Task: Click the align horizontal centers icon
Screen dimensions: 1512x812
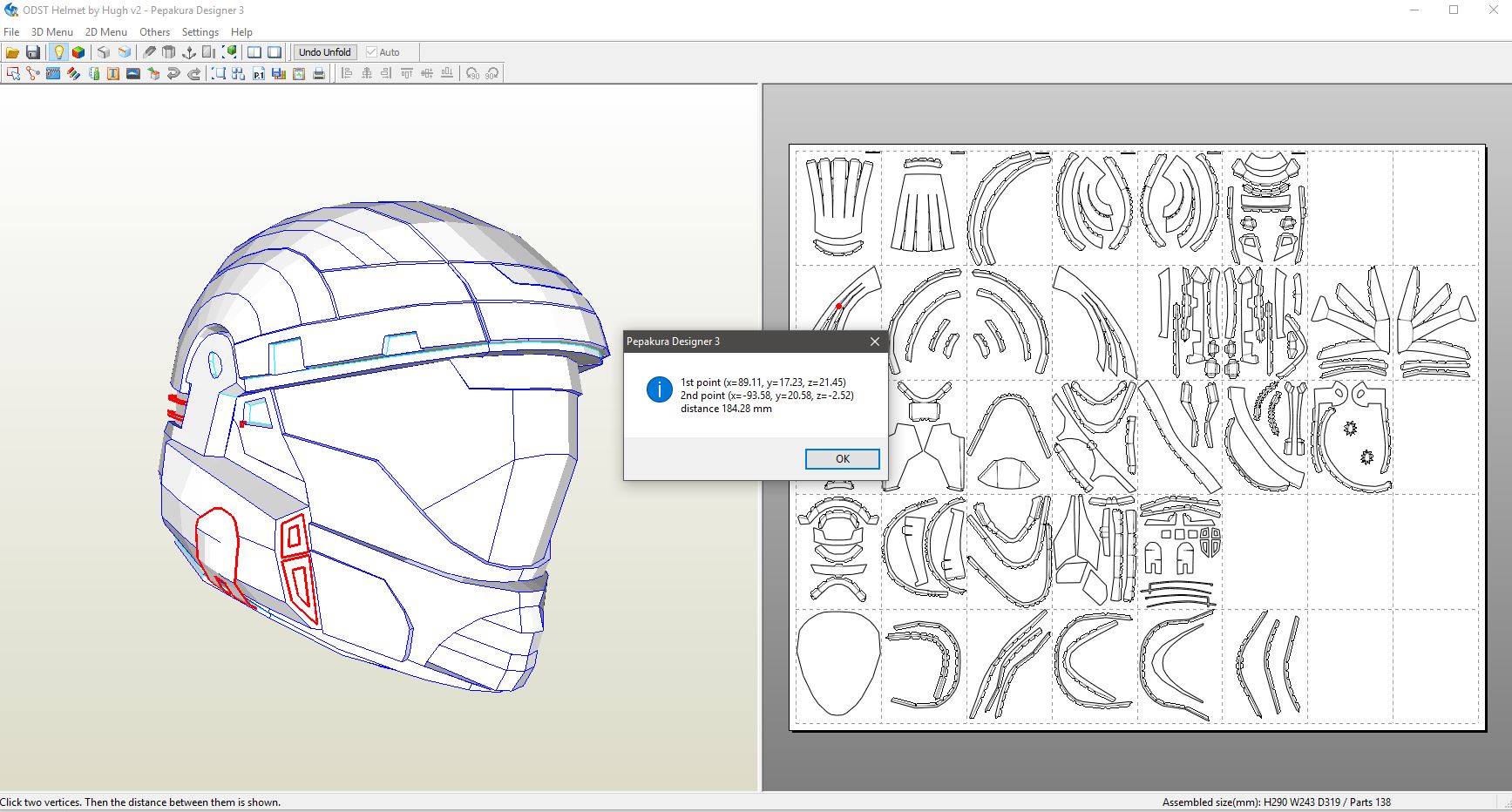Action: point(366,73)
